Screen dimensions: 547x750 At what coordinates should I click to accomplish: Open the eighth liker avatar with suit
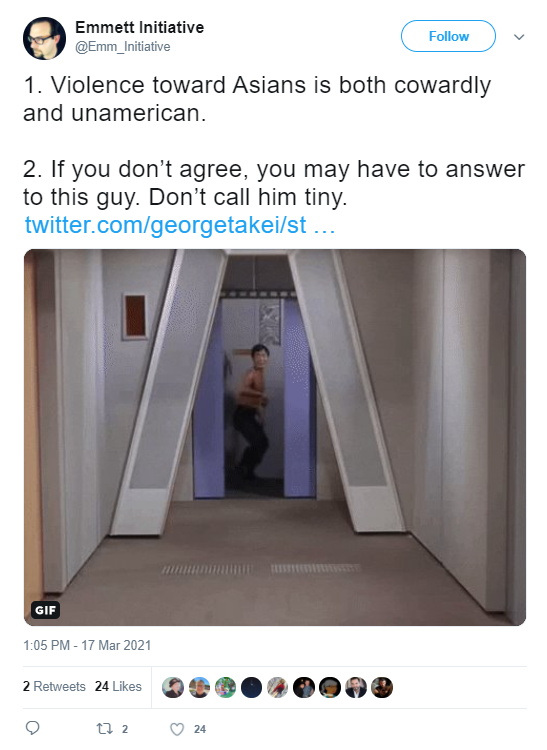click(x=356, y=687)
